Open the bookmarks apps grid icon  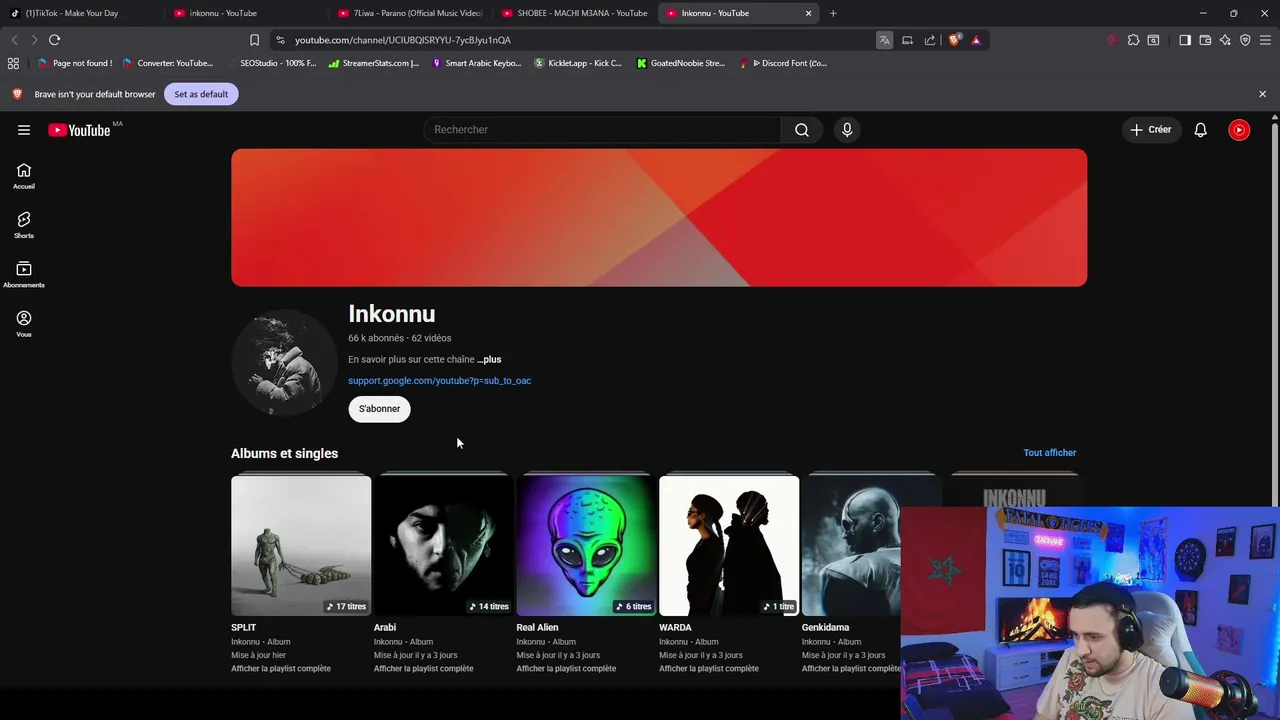click(x=13, y=63)
